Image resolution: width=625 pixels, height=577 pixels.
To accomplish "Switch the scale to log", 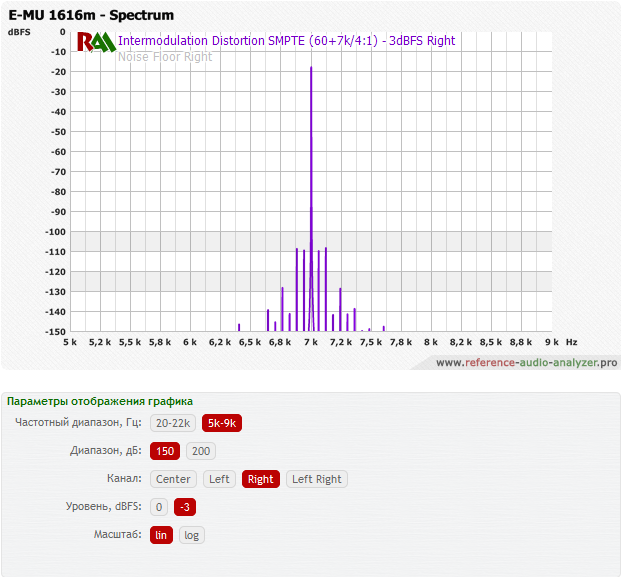I will [x=192, y=535].
